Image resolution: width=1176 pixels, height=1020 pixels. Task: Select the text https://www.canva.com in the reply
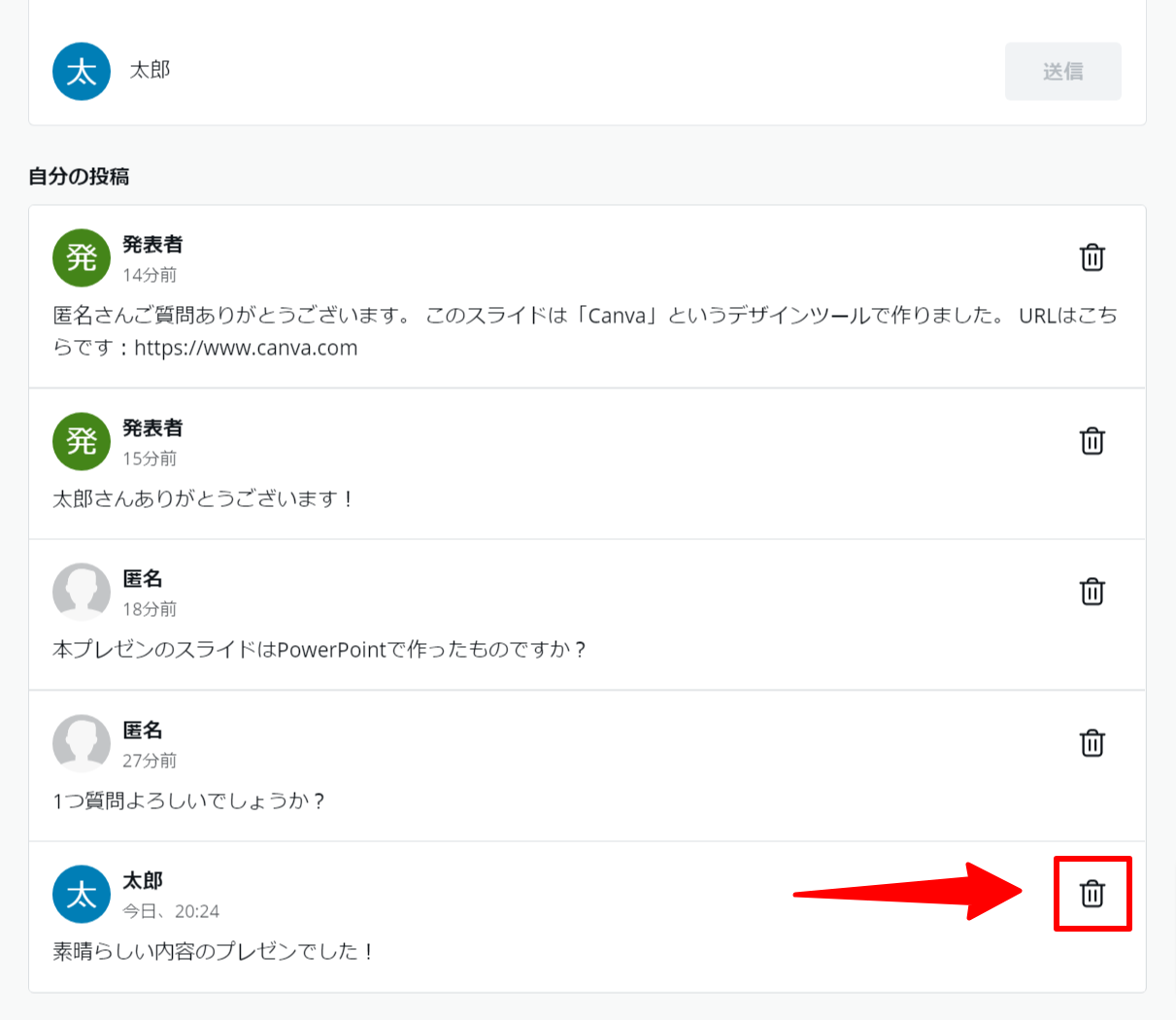(246, 348)
